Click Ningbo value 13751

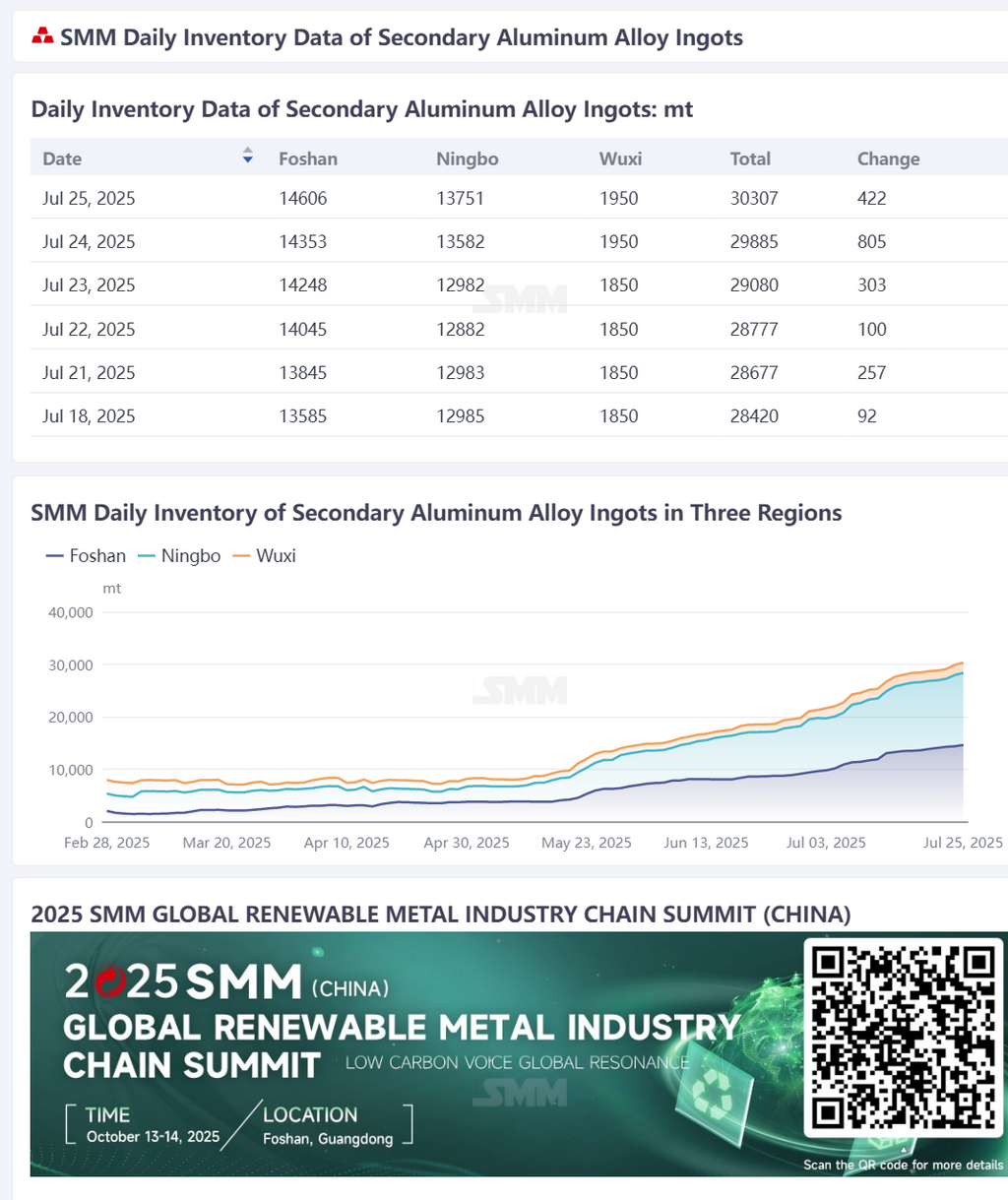pos(461,198)
